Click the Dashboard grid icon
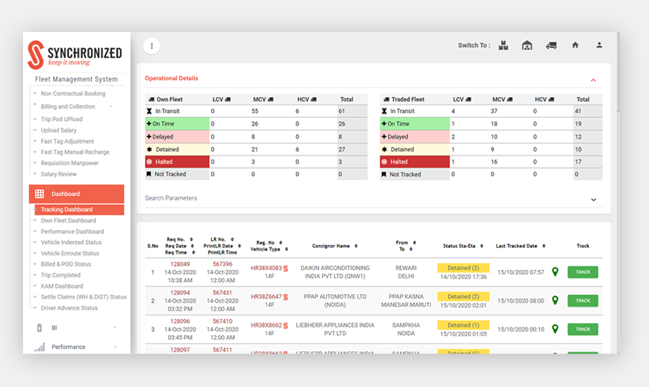This screenshot has width=649, height=387. tap(39, 194)
